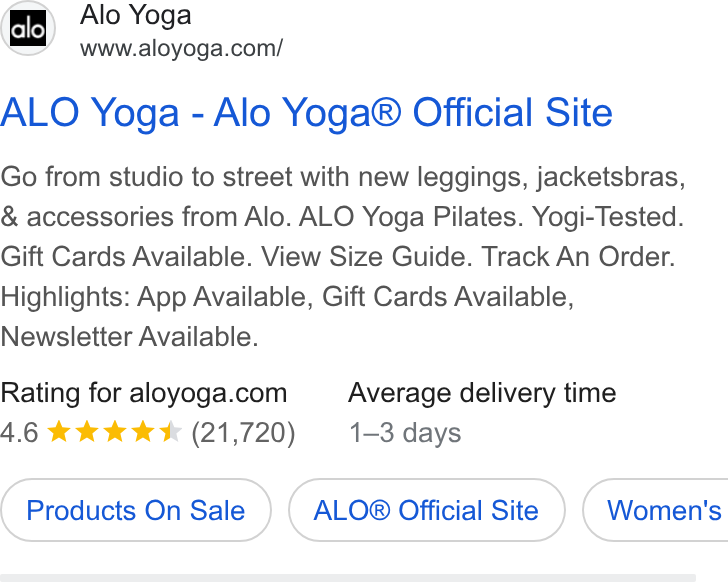Image resolution: width=728 pixels, height=582 pixels.
Task: Click the horizontal scrollbar below the chips
Action: tap(348, 578)
